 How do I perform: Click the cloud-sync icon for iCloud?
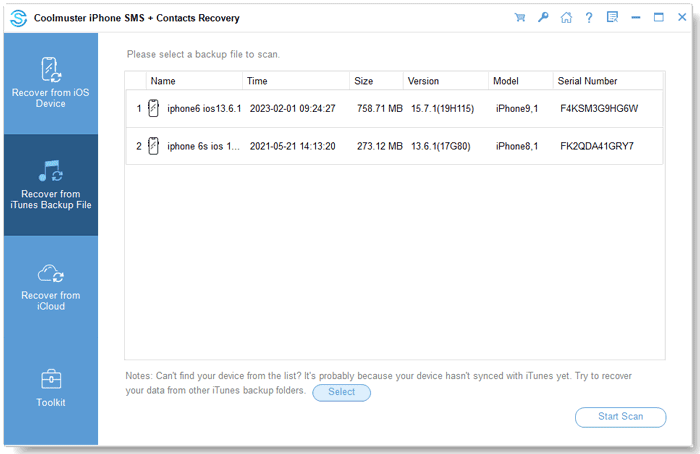[50, 273]
